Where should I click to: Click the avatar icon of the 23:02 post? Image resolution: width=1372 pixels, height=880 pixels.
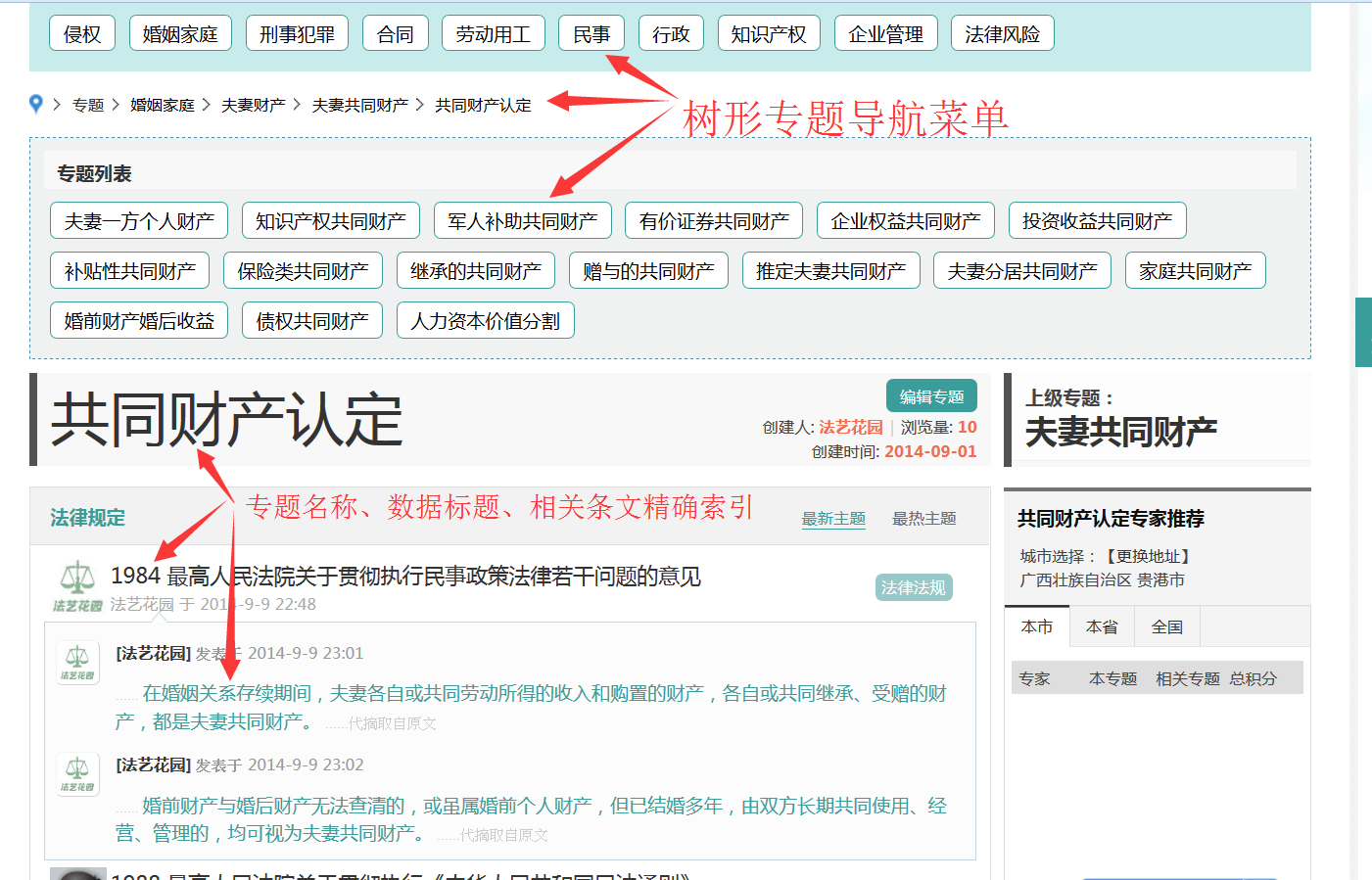click(x=77, y=773)
